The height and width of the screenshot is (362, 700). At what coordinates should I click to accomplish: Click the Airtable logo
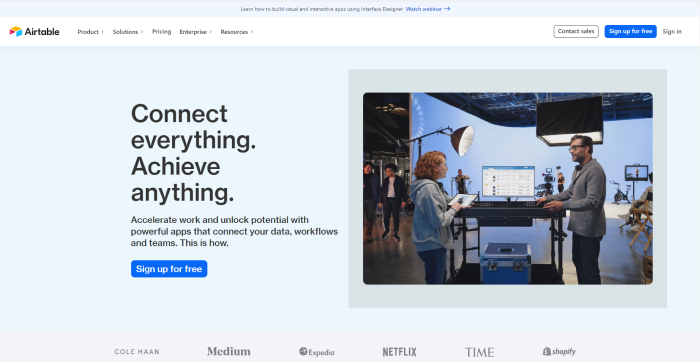coord(34,32)
